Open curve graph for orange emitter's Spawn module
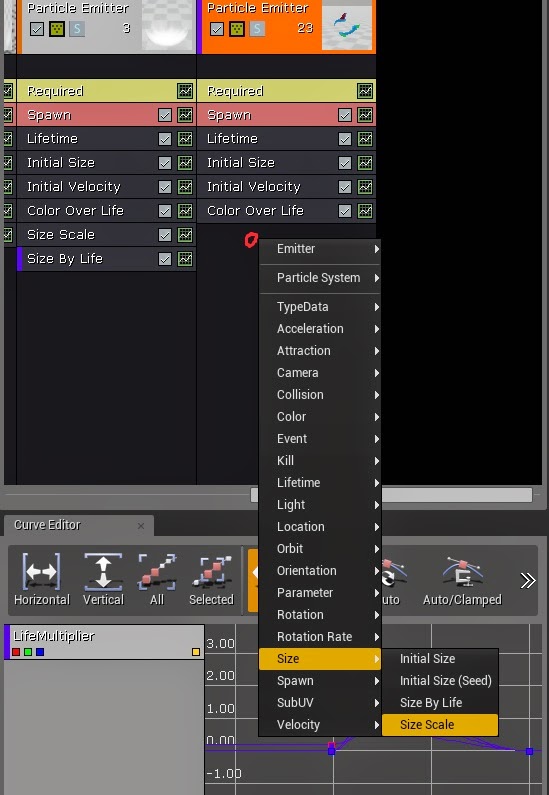549x795 pixels. click(365, 115)
